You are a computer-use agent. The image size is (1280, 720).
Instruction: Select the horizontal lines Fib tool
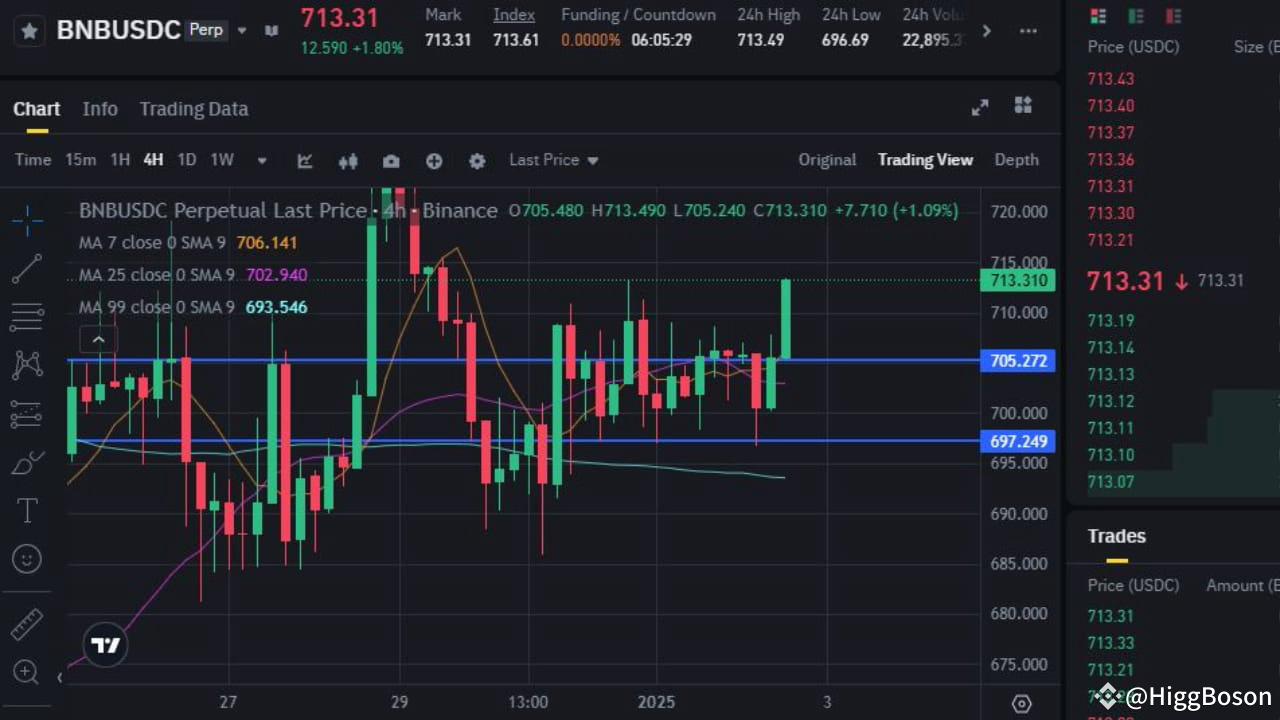tap(27, 317)
